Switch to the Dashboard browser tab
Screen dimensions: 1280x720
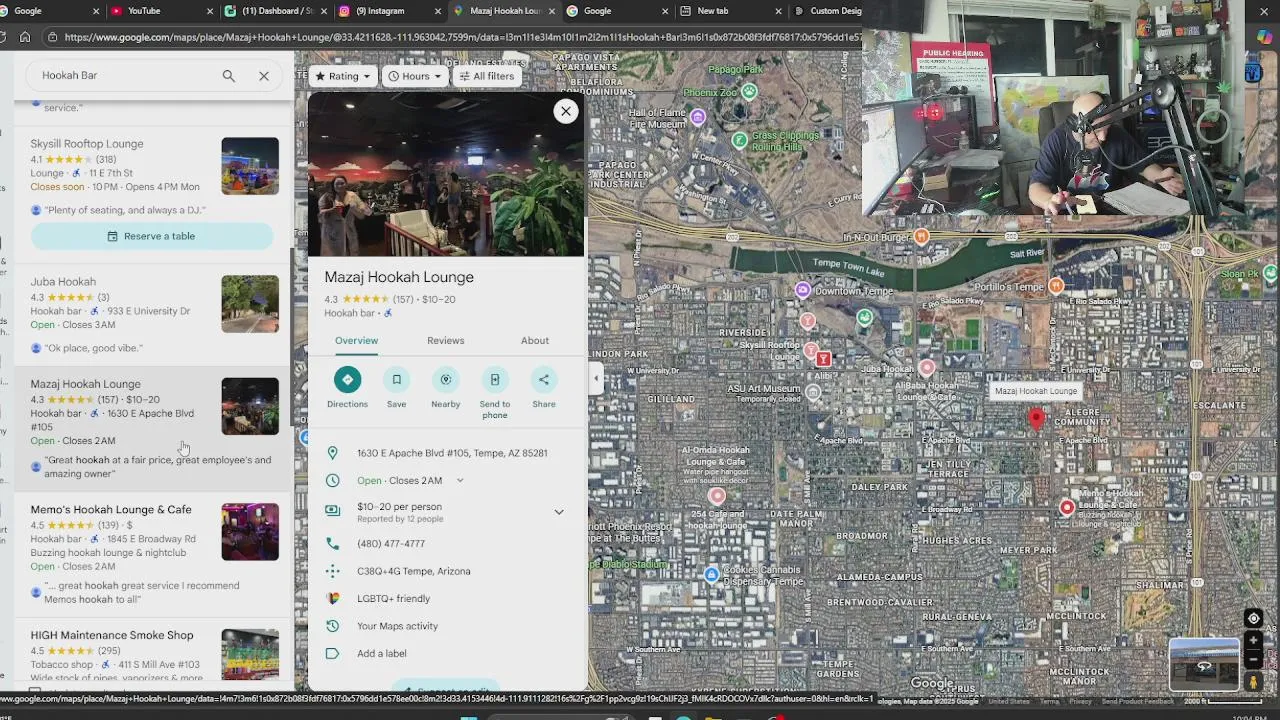click(277, 11)
